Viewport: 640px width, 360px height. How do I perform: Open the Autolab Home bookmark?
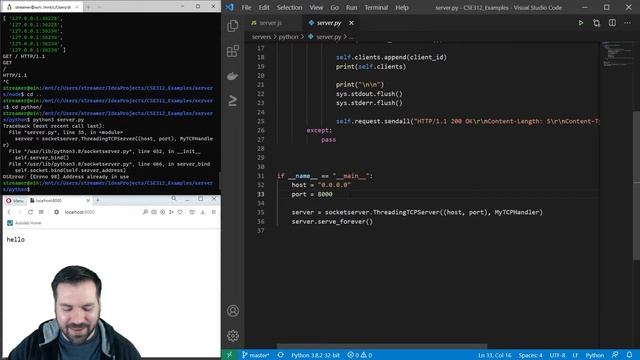click(24, 223)
